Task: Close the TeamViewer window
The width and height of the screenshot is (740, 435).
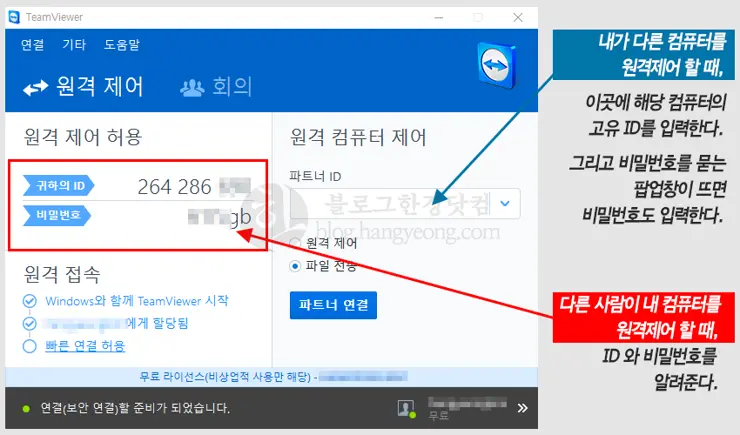Action: 518,17
